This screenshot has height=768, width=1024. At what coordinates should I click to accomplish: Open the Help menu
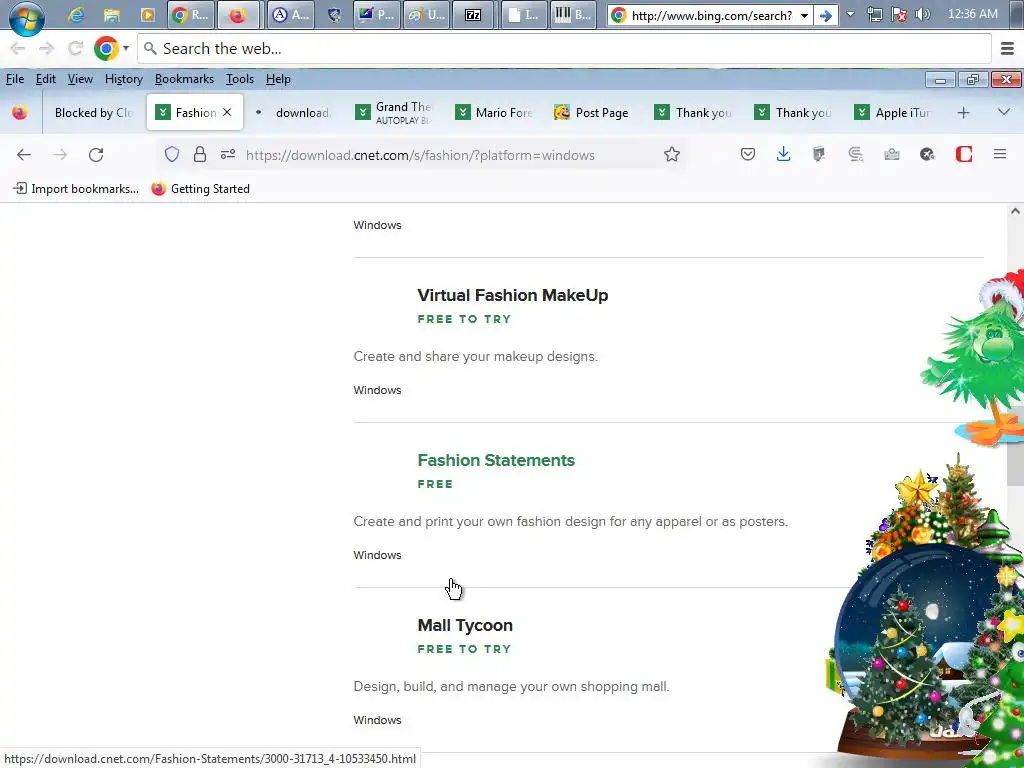[278, 79]
